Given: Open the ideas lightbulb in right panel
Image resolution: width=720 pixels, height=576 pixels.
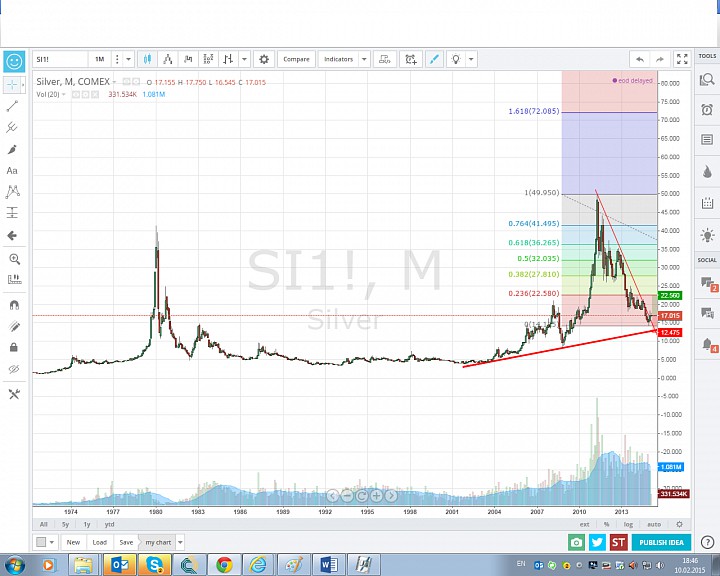Looking at the screenshot, I should click(707, 235).
